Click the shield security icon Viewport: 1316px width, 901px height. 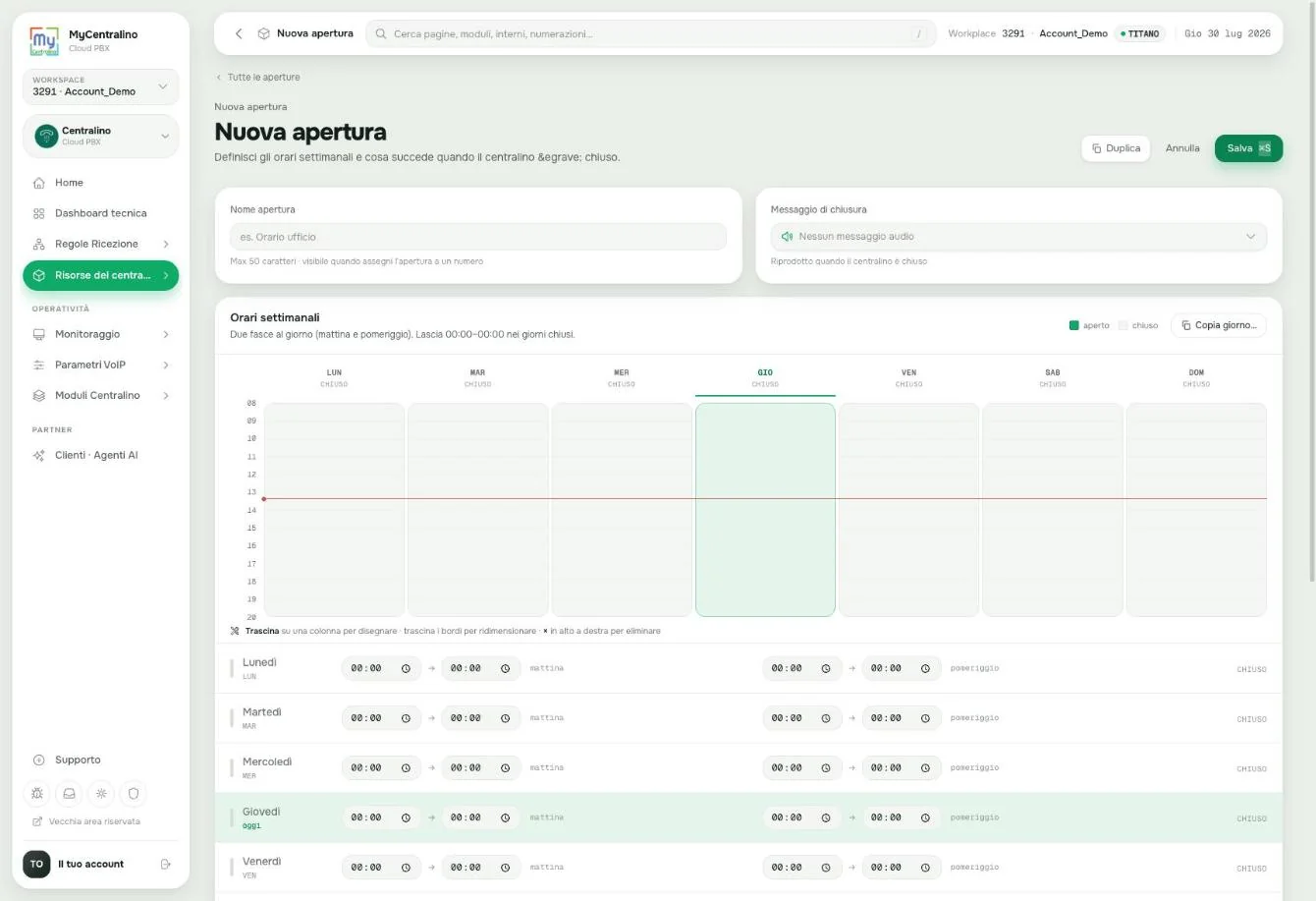(134, 793)
